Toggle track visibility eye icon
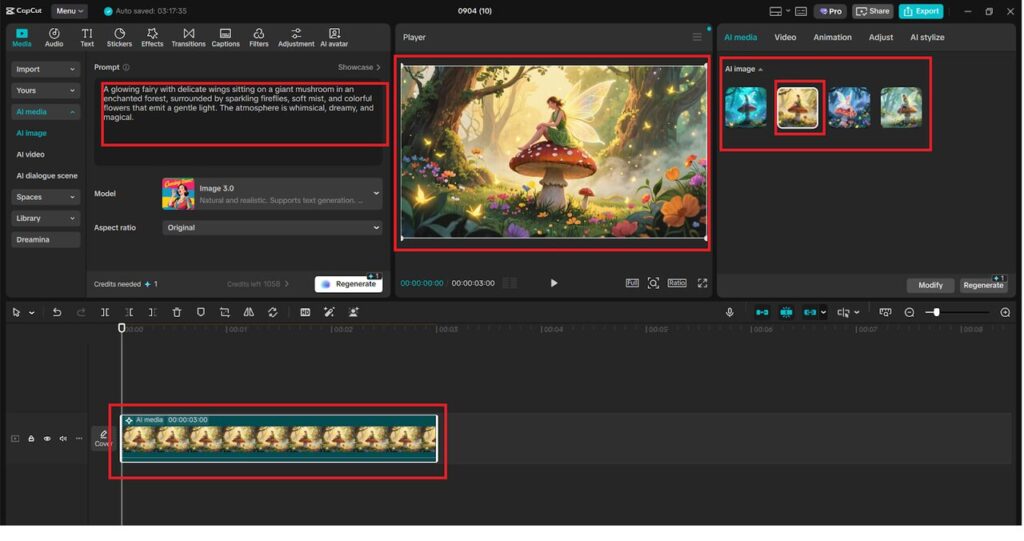 click(47, 438)
